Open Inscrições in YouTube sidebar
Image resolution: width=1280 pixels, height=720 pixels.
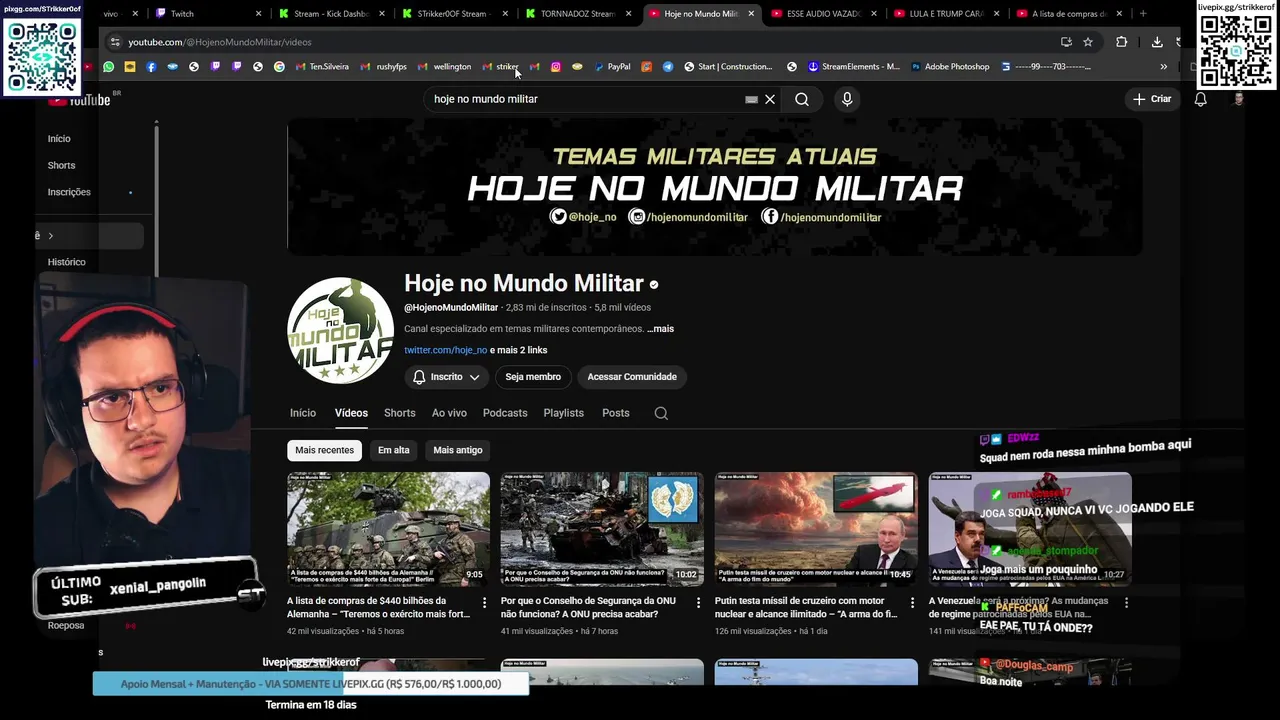coord(69,192)
